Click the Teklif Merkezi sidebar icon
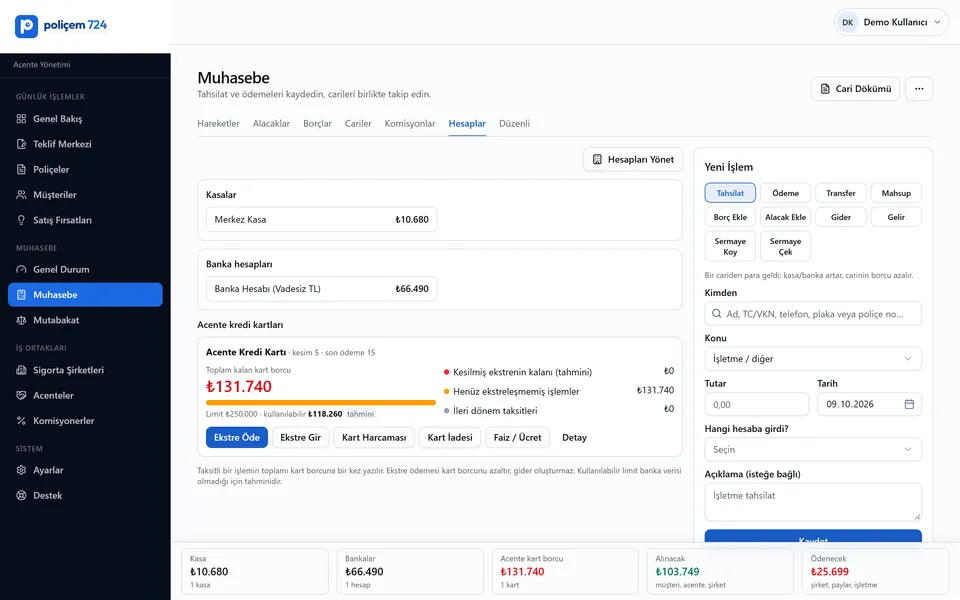Image resolution: width=960 pixels, height=600 pixels. 21,144
